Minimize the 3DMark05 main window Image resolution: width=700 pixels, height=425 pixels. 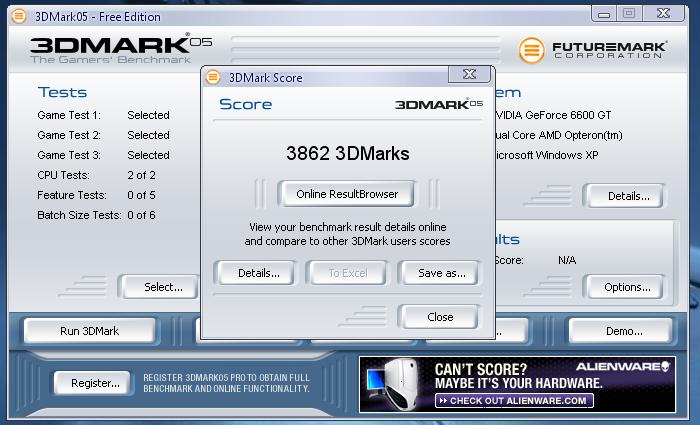[604, 14]
